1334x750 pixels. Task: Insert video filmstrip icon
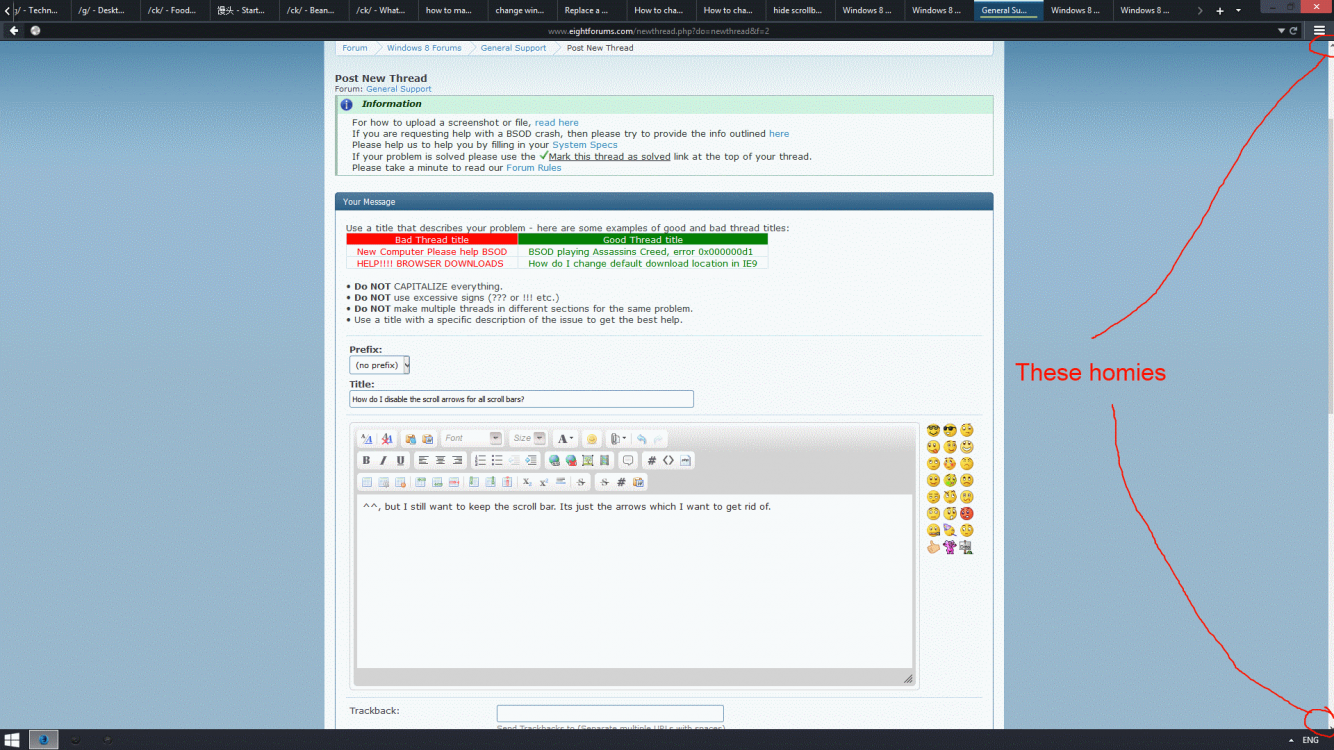click(604, 460)
